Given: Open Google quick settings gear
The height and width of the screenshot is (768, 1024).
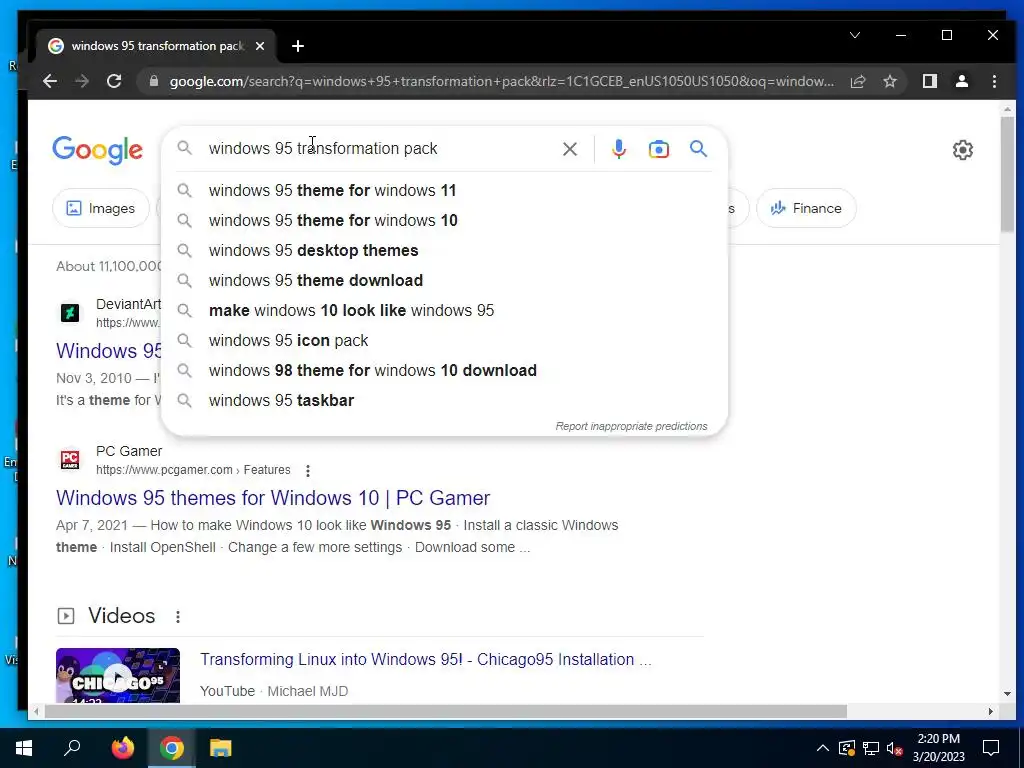Looking at the screenshot, I should 963,150.
